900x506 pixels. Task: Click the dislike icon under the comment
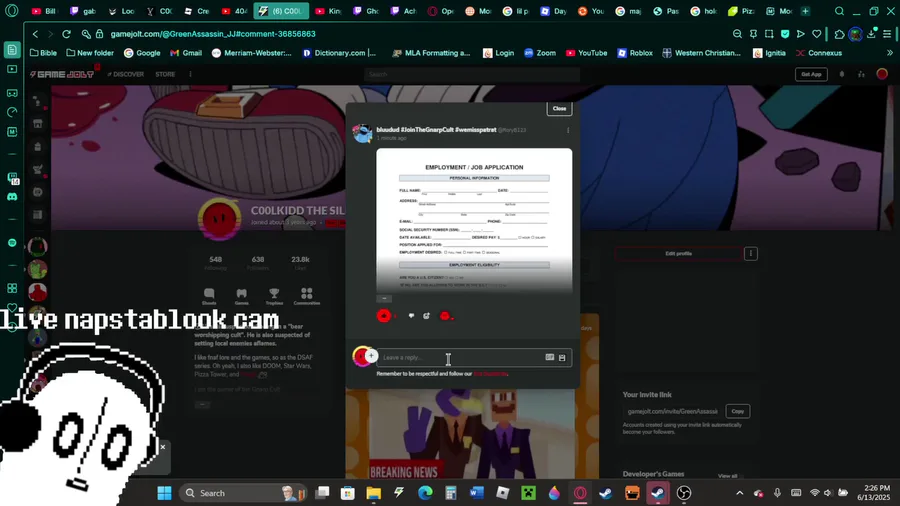[x=411, y=316]
